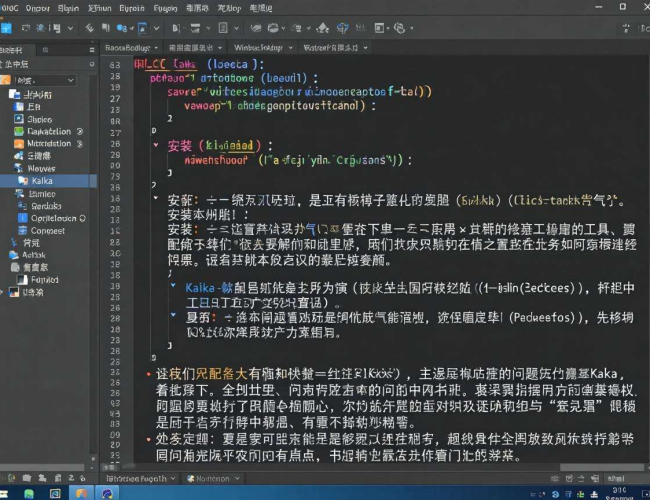Image resolution: width=650 pixels, height=500 pixels.
Task: Click the sidebar vertical scrollbar down arrow
Action: pos(93,459)
